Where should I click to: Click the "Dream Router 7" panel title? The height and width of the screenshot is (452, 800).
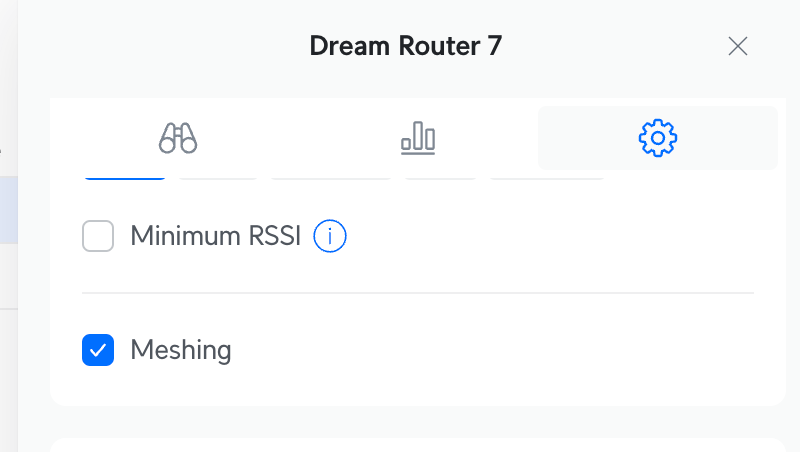pyautogui.click(x=405, y=46)
